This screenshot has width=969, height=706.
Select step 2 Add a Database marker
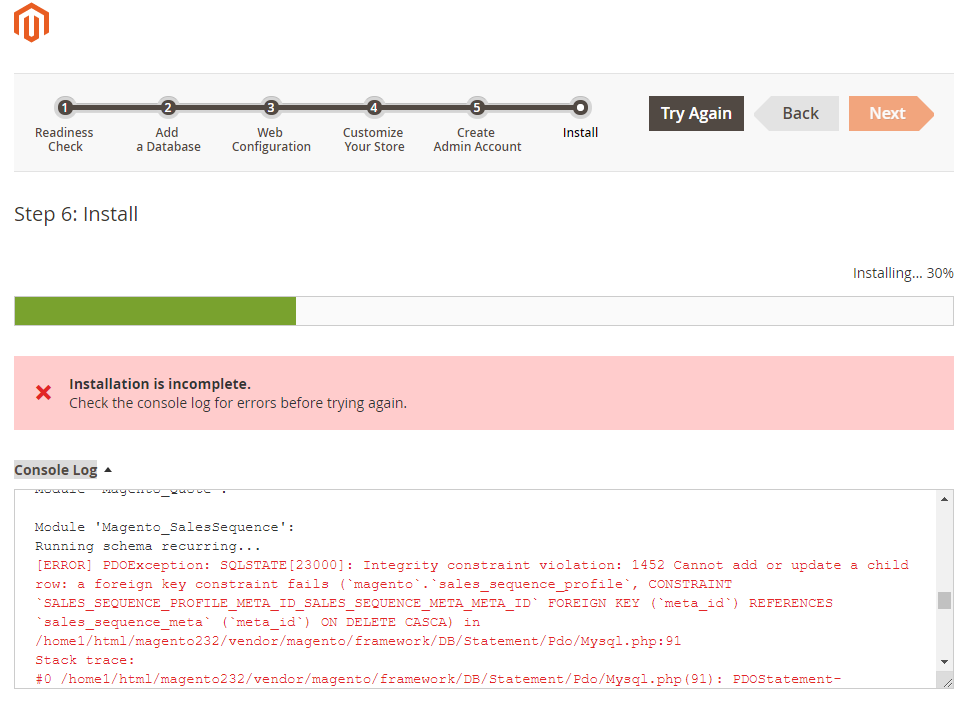(x=167, y=108)
